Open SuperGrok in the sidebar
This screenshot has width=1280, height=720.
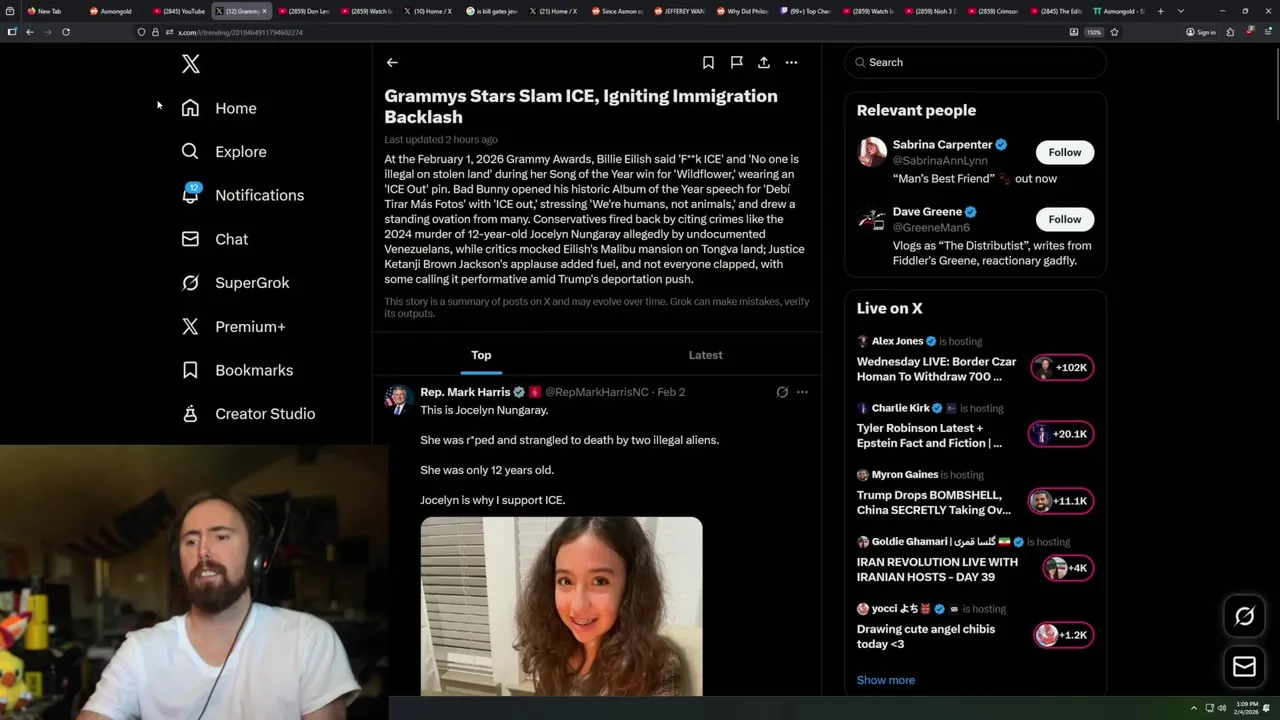pos(236,283)
